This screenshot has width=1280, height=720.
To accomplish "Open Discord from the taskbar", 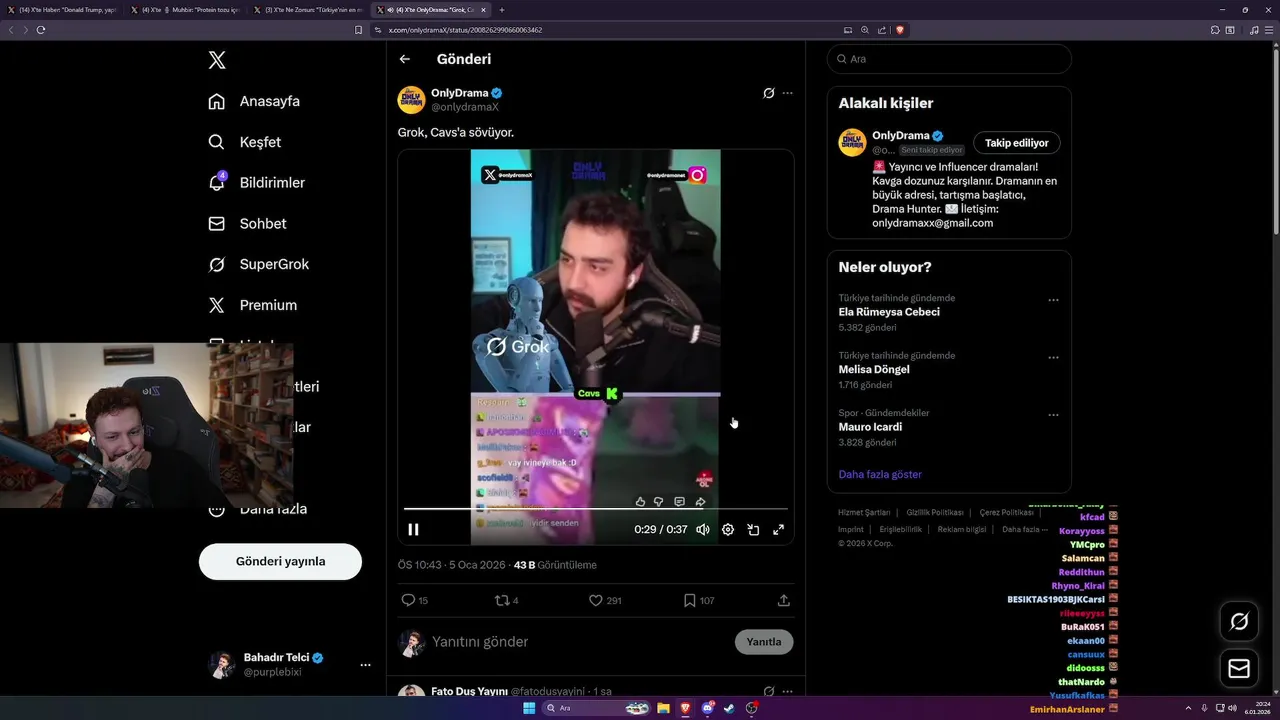I will (708, 708).
